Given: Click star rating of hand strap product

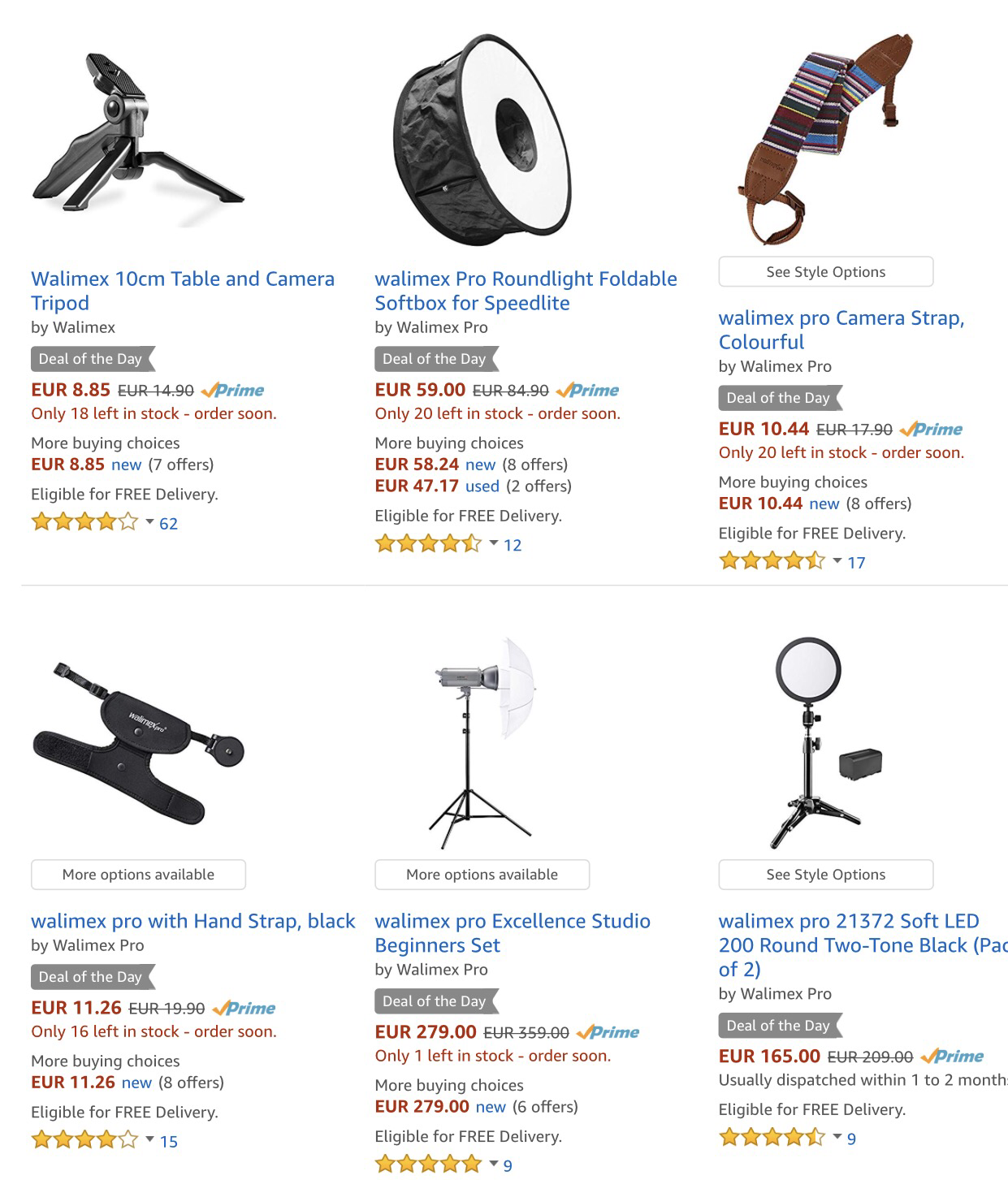Looking at the screenshot, I should point(84,1140).
